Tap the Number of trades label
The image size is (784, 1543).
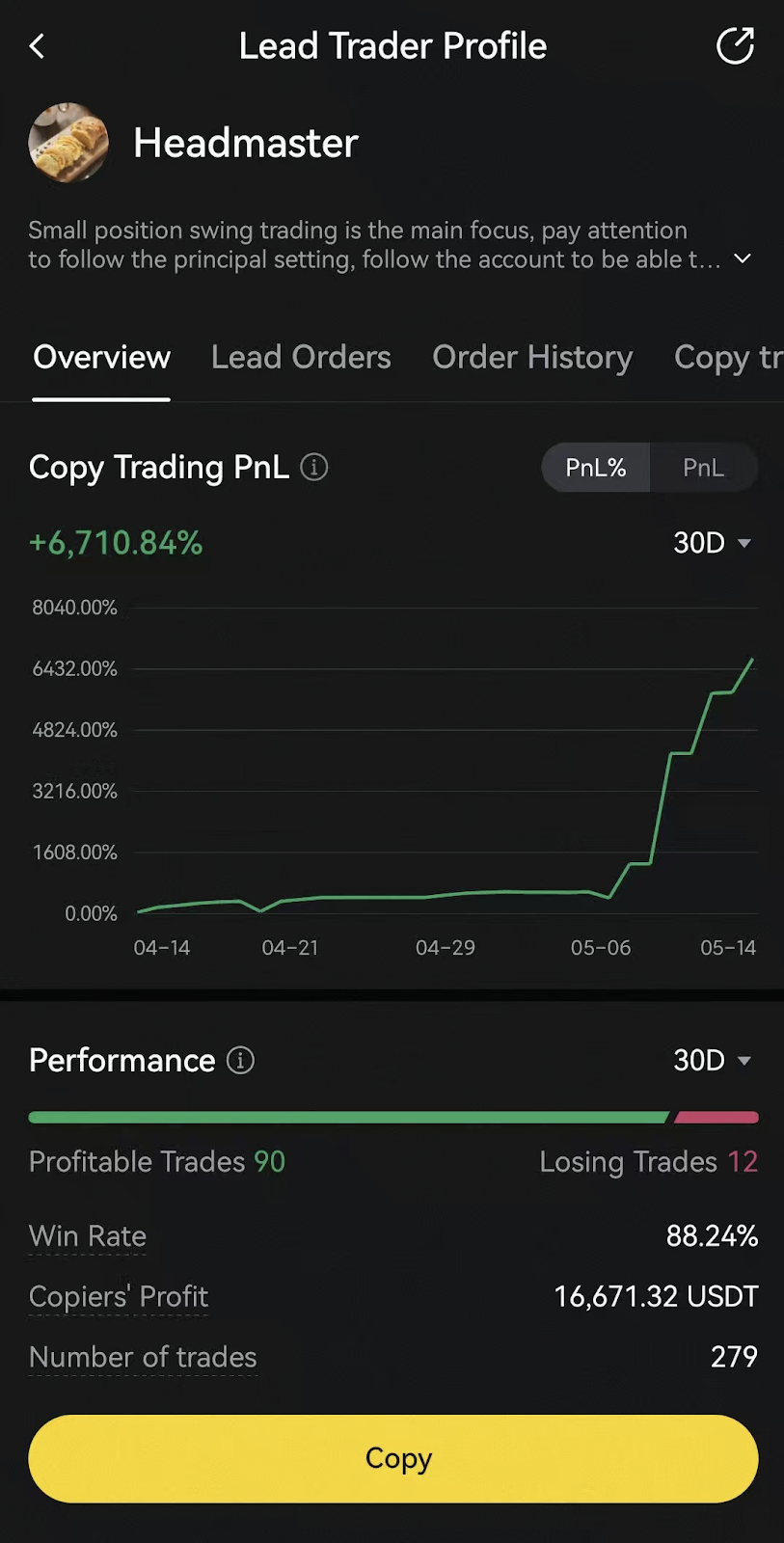(143, 1358)
